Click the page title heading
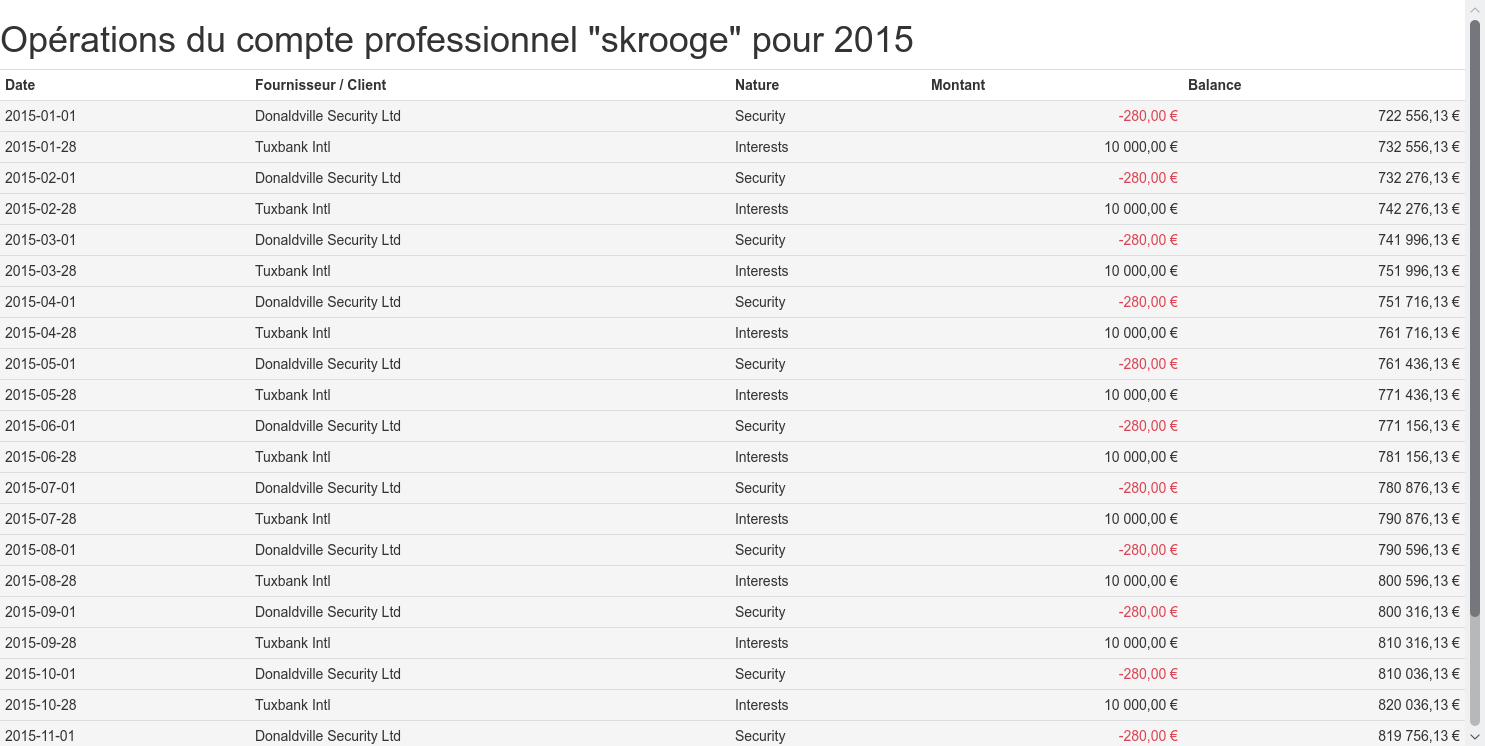This screenshot has width=1485, height=746. coord(457,40)
